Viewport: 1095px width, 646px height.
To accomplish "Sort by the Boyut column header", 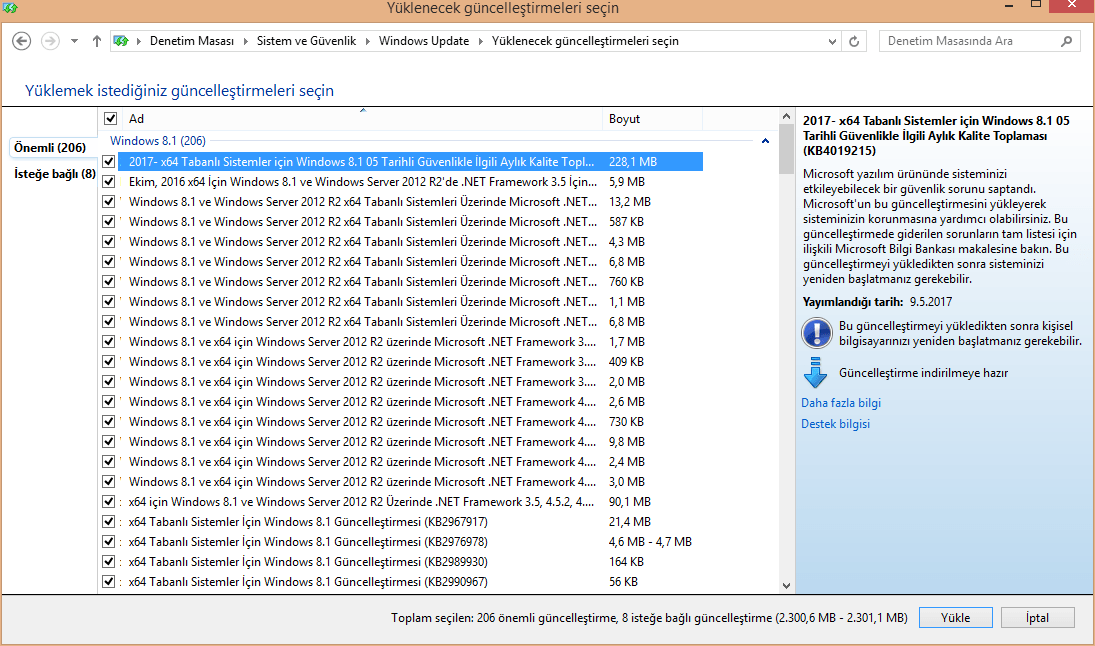I will coord(652,119).
